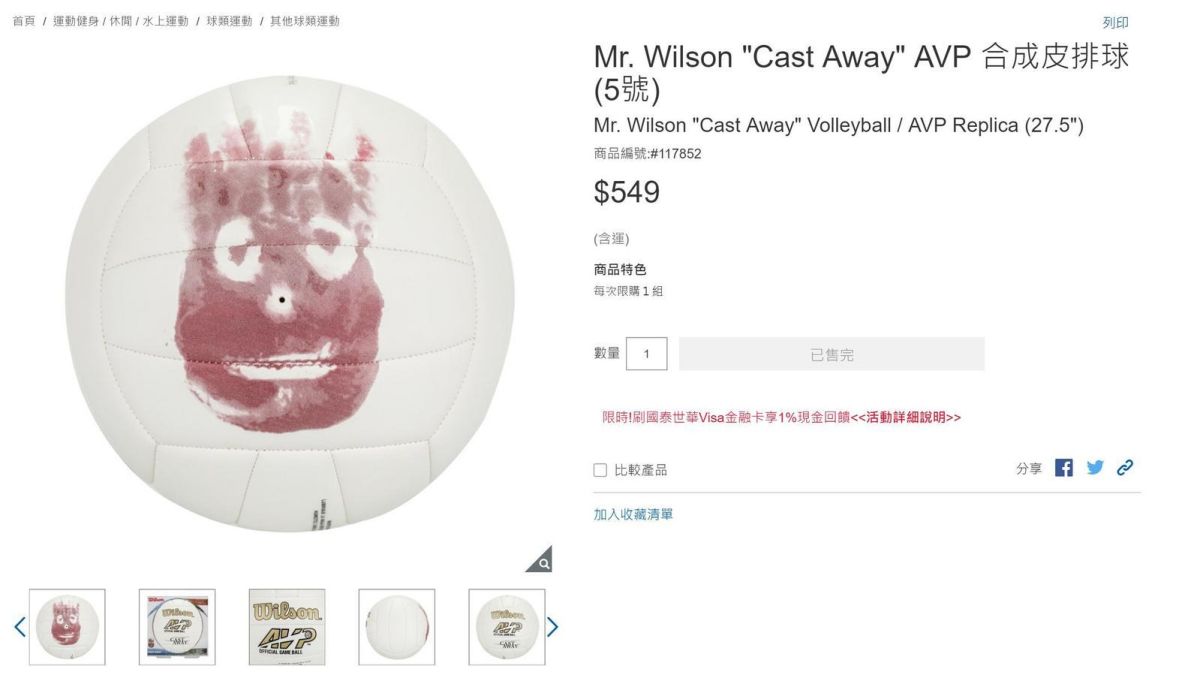The height and width of the screenshot is (681, 1200).
Task: Select the Wilson face volleyball thumbnail
Action: pos(67,627)
